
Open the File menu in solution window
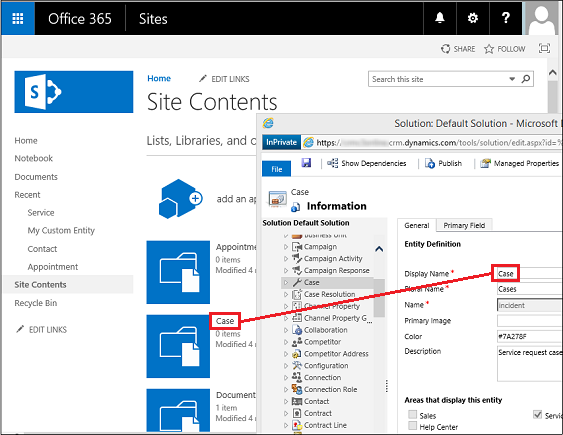pyautogui.click(x=276, y=169)
